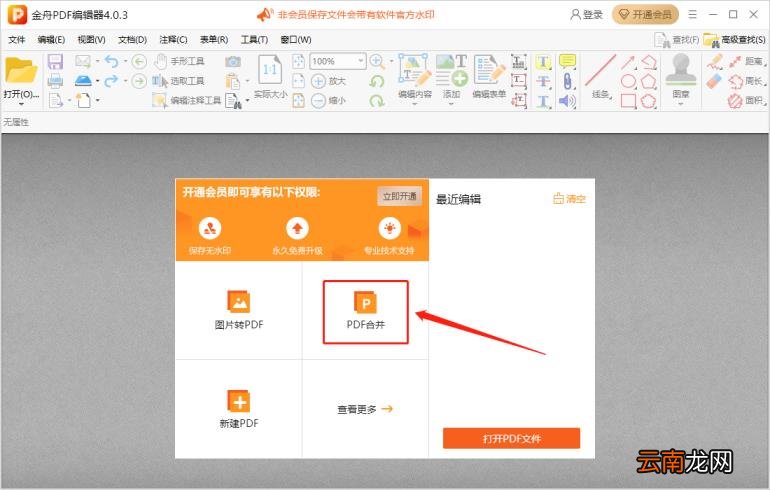Expand dropdown arrow under 添加
770x490 pixels.
tap(451, 104)
